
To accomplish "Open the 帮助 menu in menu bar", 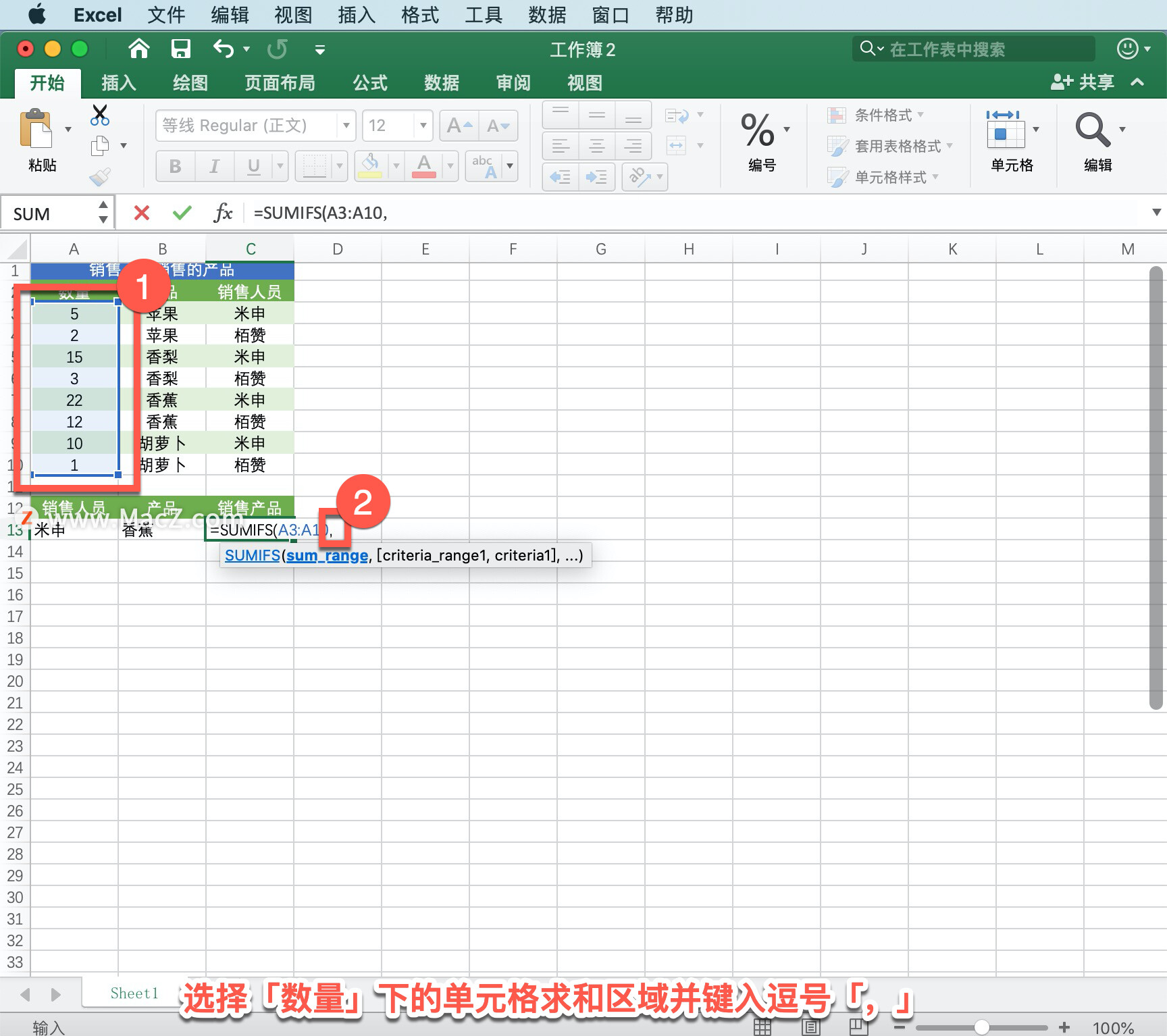I will click(674, 15).
